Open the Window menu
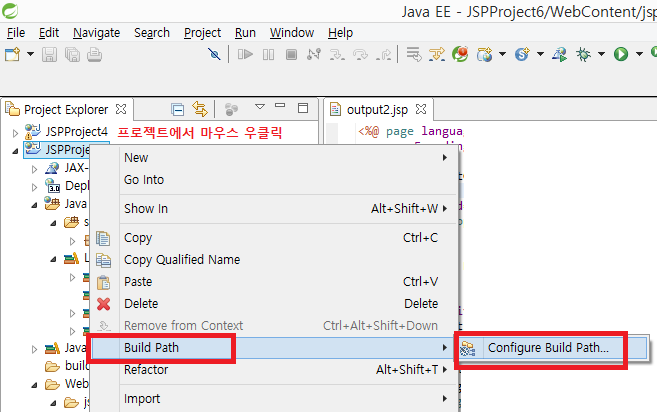 point(291,32)
